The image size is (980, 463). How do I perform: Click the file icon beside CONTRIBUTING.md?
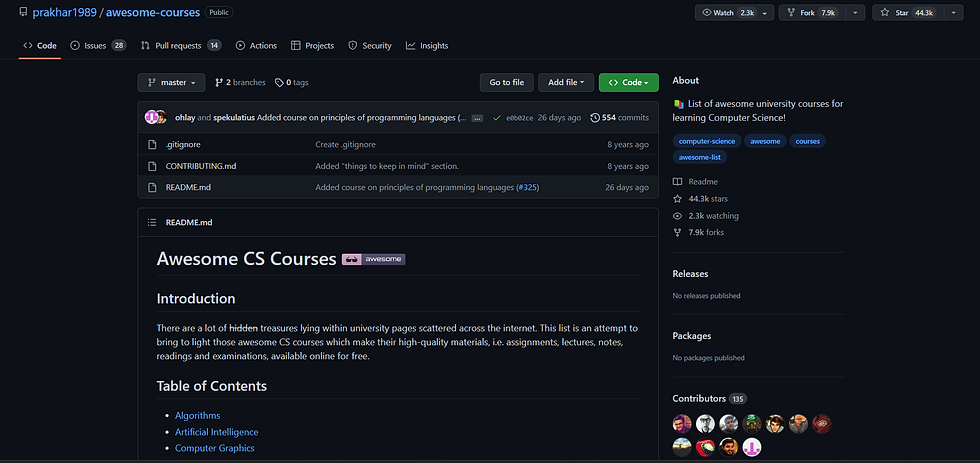pos(152,166)
